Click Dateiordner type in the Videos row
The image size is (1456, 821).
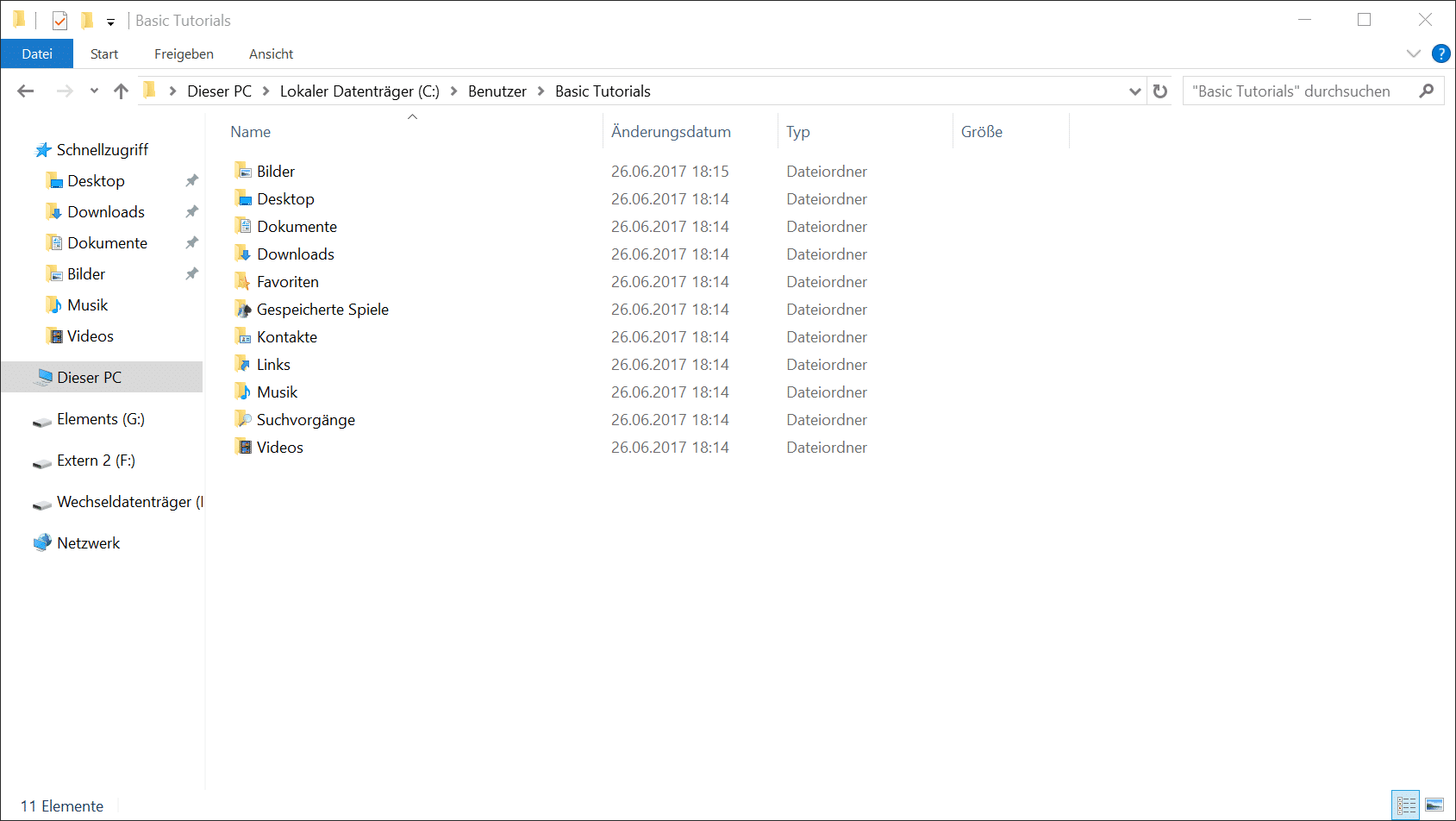(827, 448)
